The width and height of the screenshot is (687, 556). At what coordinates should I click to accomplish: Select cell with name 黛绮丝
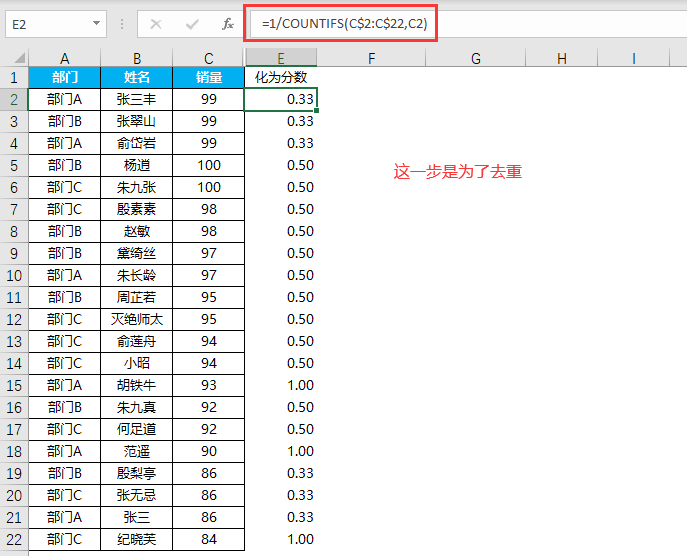click(137, 253)
